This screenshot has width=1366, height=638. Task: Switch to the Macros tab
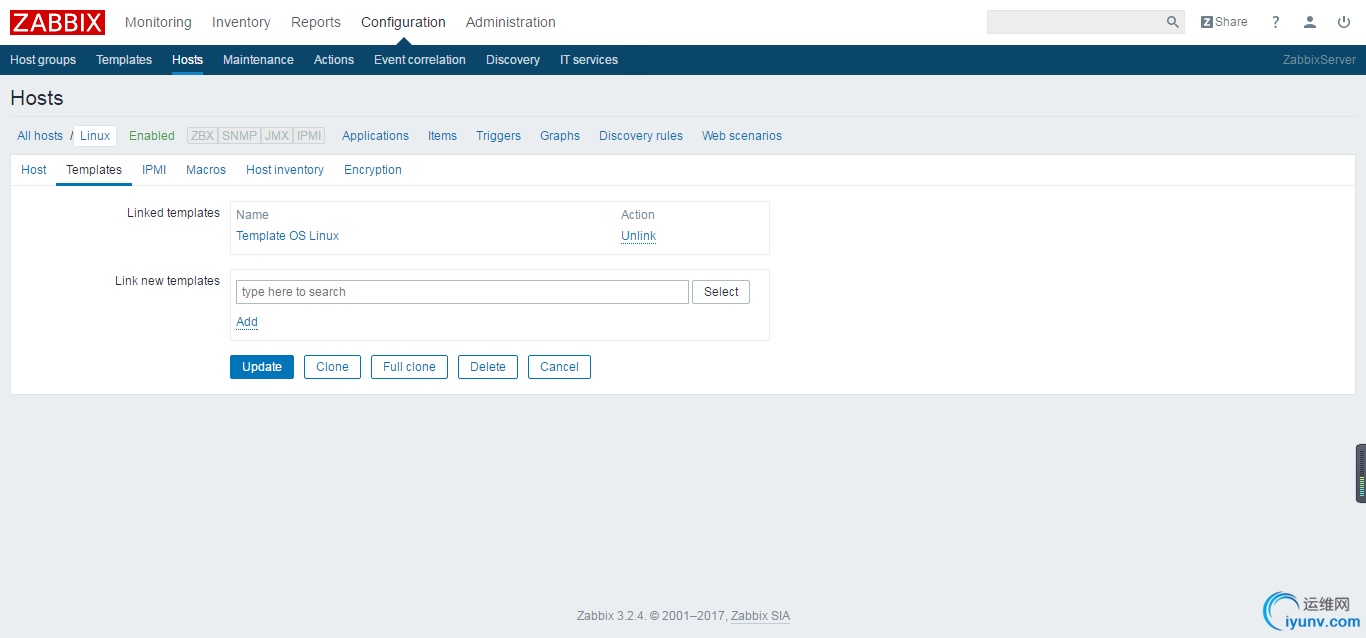[206, 170]
